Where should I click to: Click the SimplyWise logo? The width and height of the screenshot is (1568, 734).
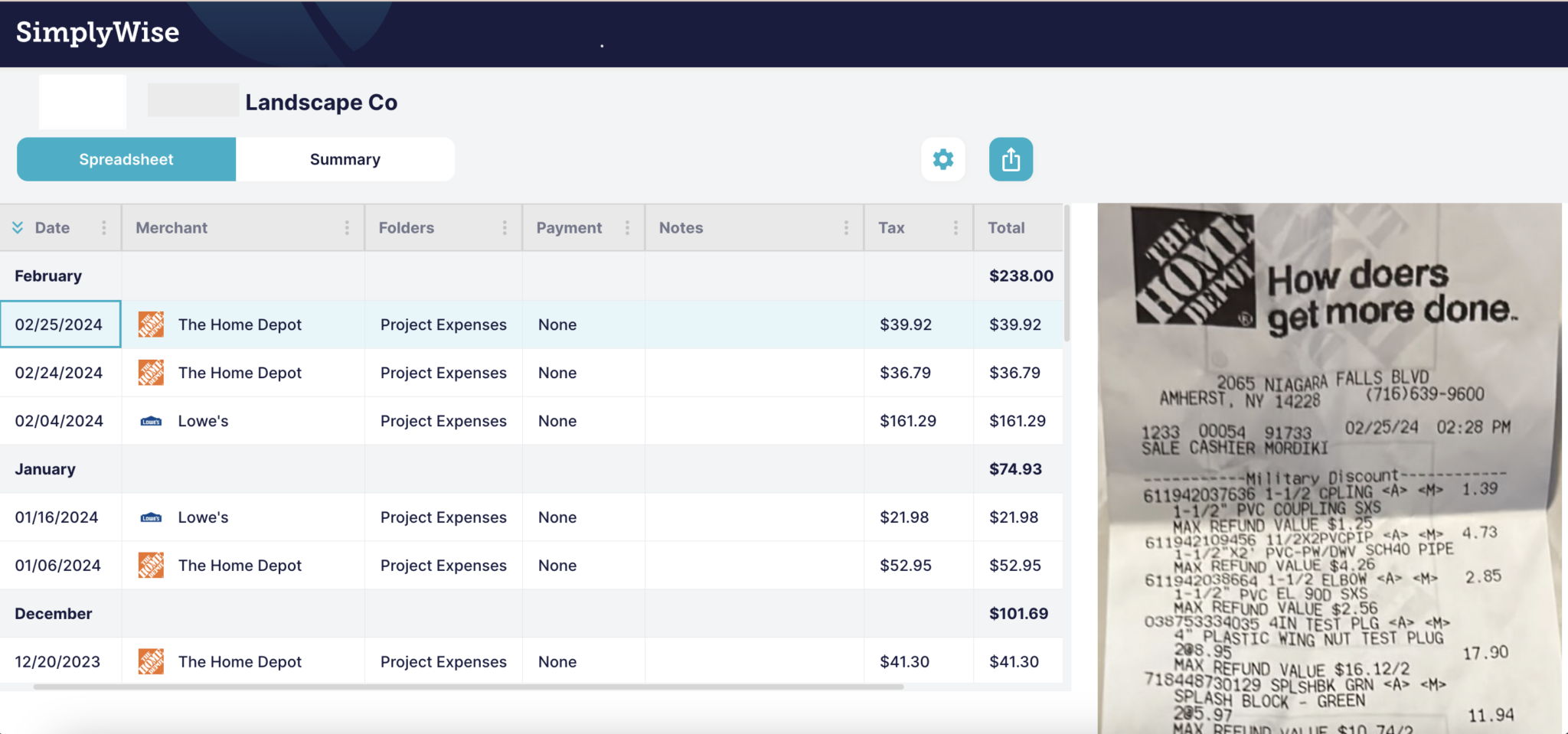point(97,32)
